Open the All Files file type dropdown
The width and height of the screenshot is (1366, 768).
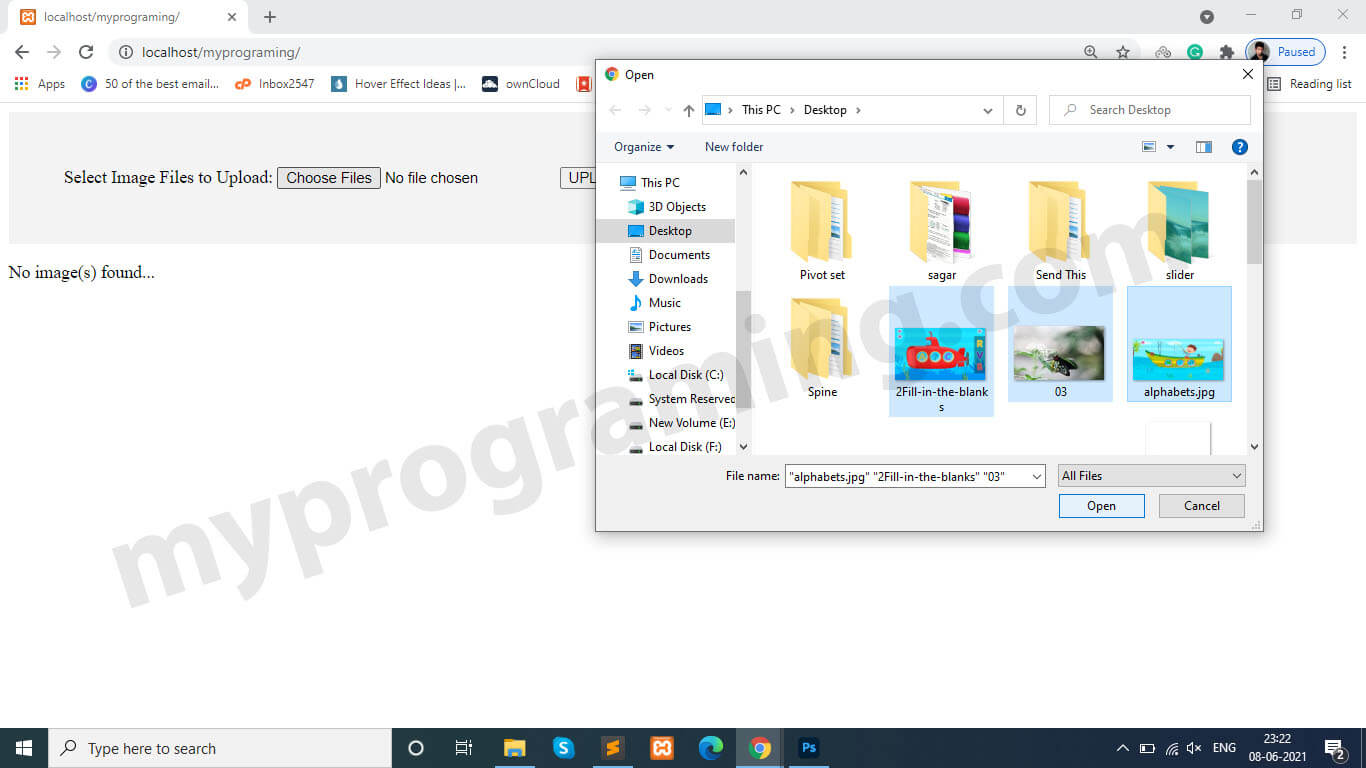1150,475
